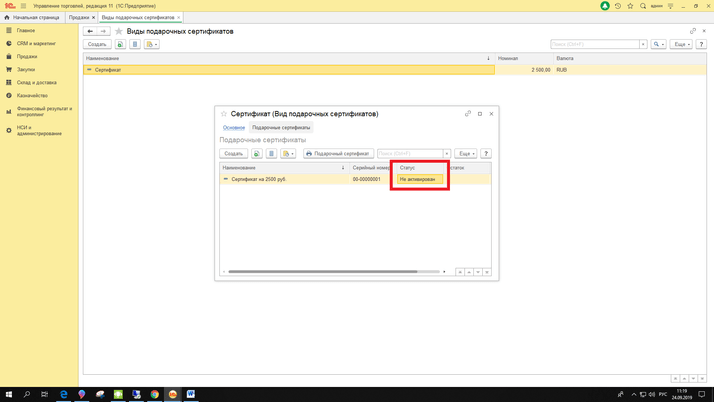714x402 pixels.
Task: Click the hamburger main menu icon
Action: 23,6
